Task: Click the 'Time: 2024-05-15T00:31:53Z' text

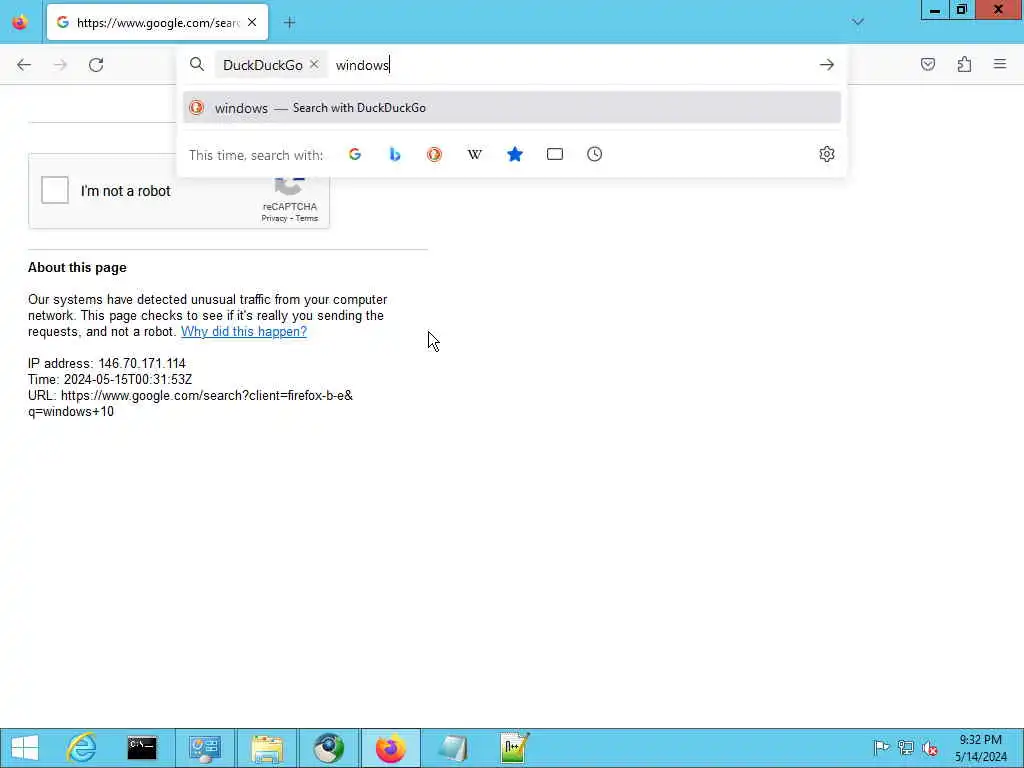Action: coord(110,379)
